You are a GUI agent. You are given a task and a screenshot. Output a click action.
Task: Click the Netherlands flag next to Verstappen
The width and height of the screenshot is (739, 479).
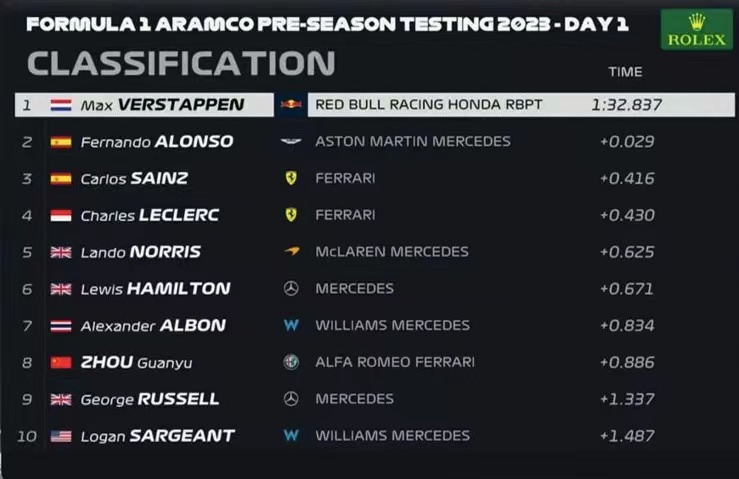coord(61,104)
